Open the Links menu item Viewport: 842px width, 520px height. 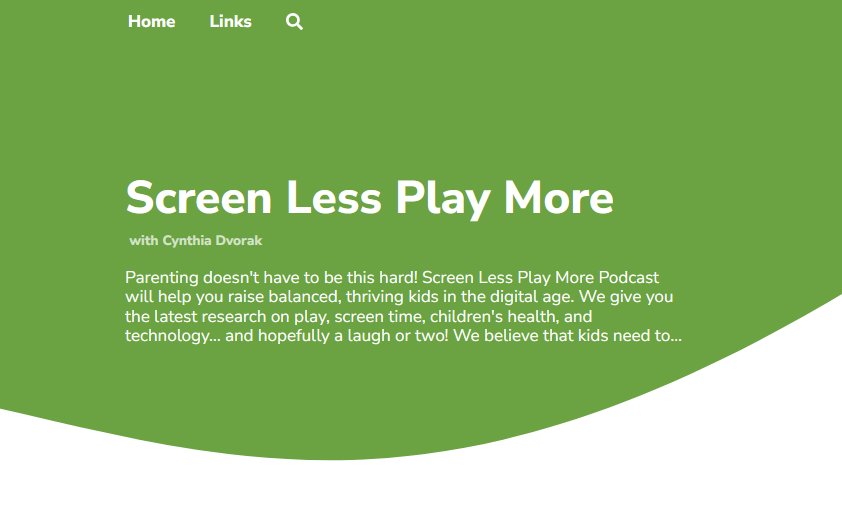[x=230, y=21]
